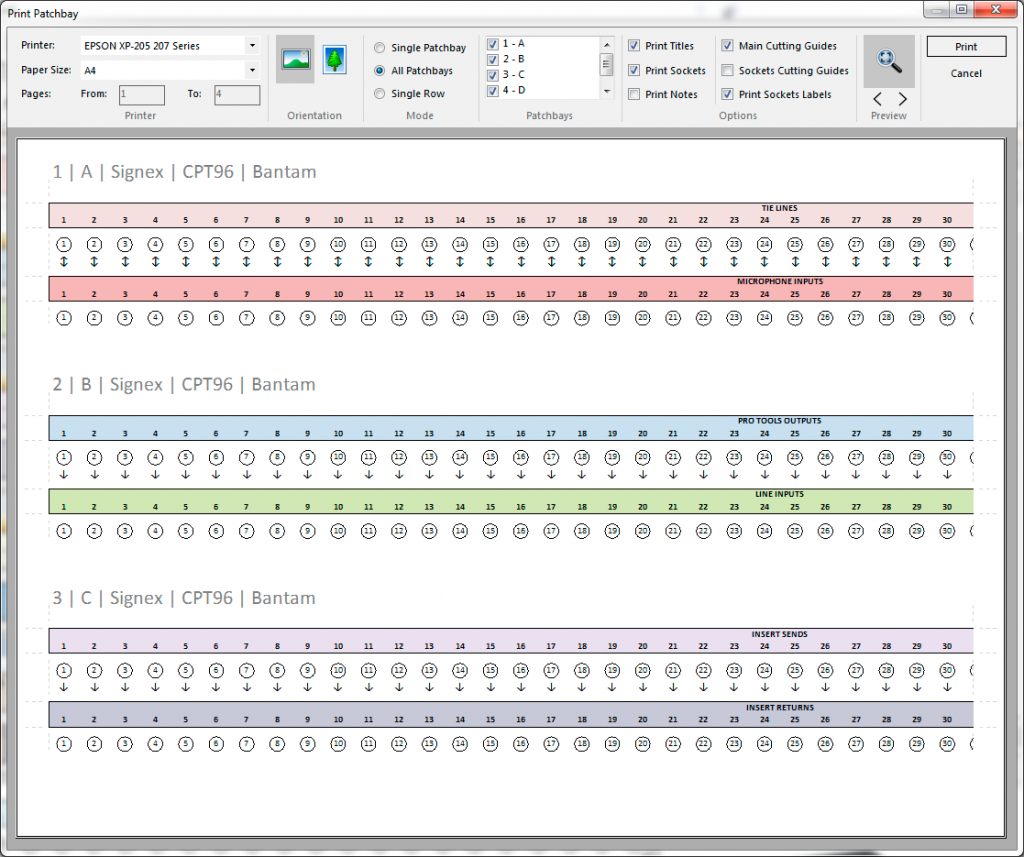The image size is (1024, 857).
Task: Uncheck Main Cutting Guides
Action: tap(727, 46)
